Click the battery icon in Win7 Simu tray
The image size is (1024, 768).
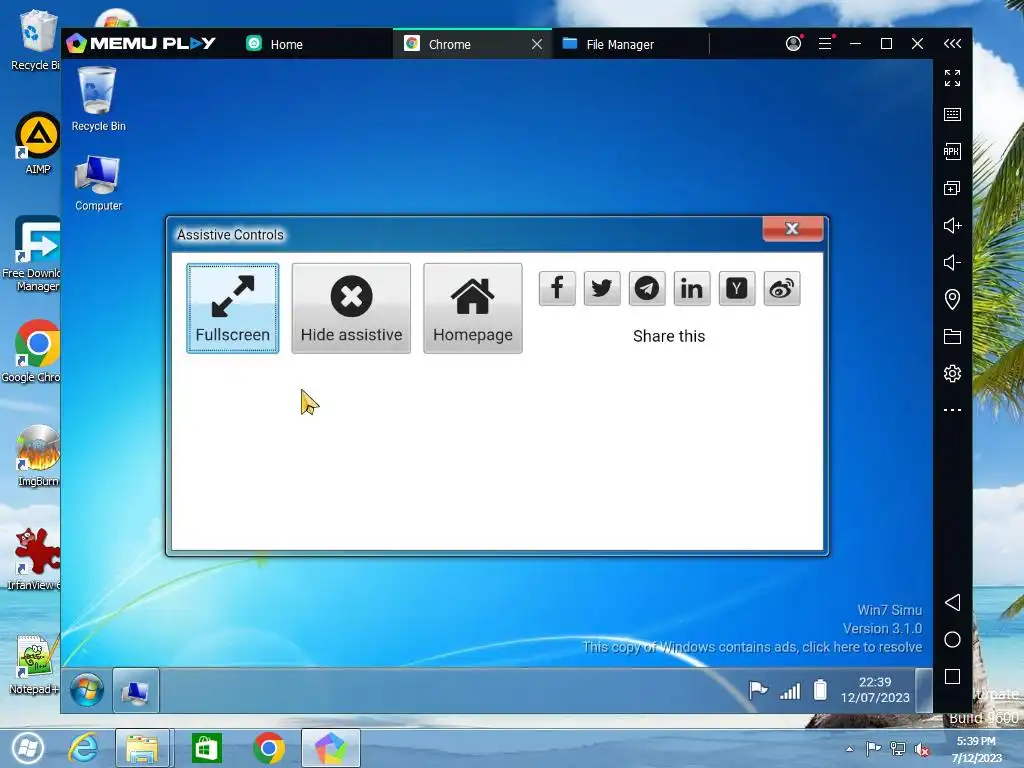pos(820,690)
